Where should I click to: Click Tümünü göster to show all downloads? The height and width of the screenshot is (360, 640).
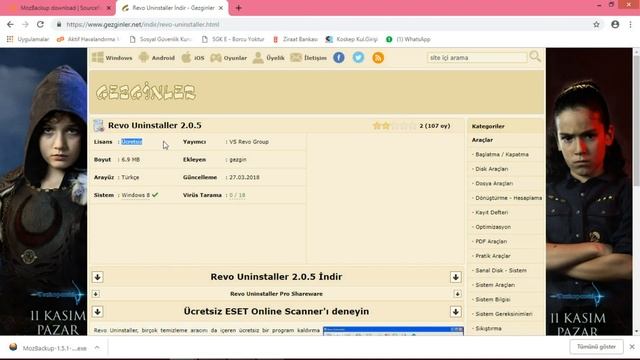pos(596,347)
